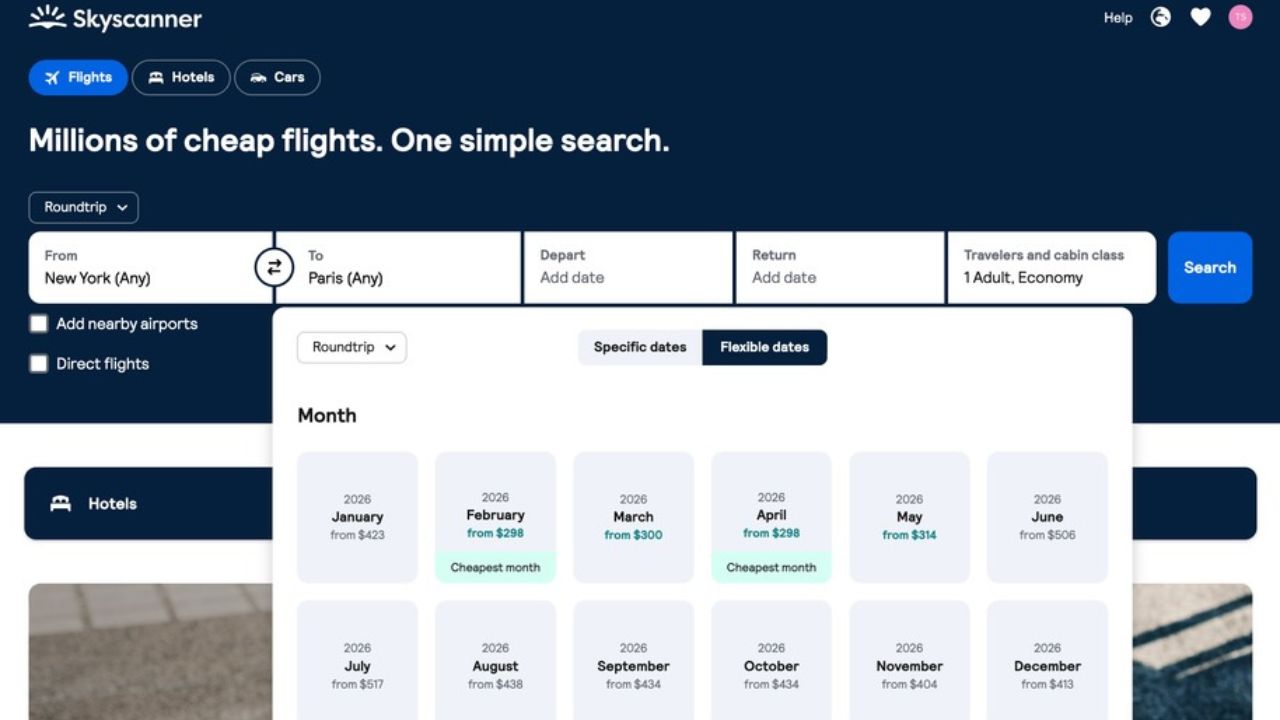
Task: Open the top Roundtrip dropdown
Action: click(84, 207)
